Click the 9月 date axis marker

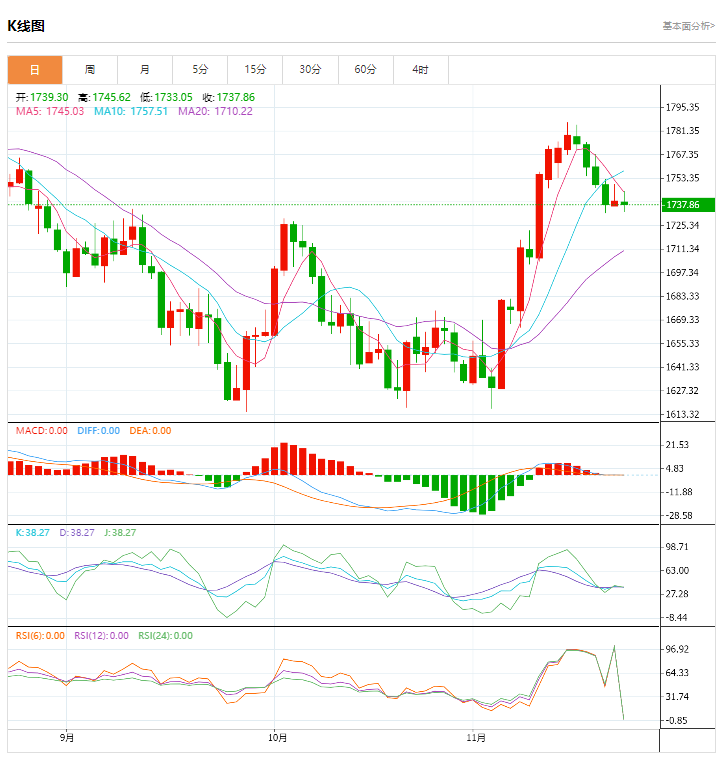67,738
